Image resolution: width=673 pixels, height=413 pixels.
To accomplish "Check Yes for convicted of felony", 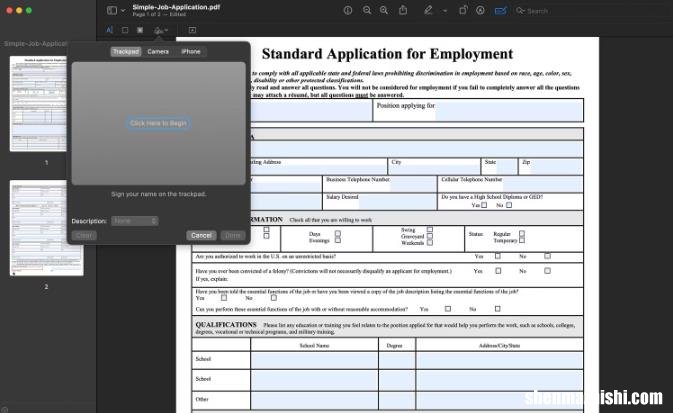I will coord(498,271).
